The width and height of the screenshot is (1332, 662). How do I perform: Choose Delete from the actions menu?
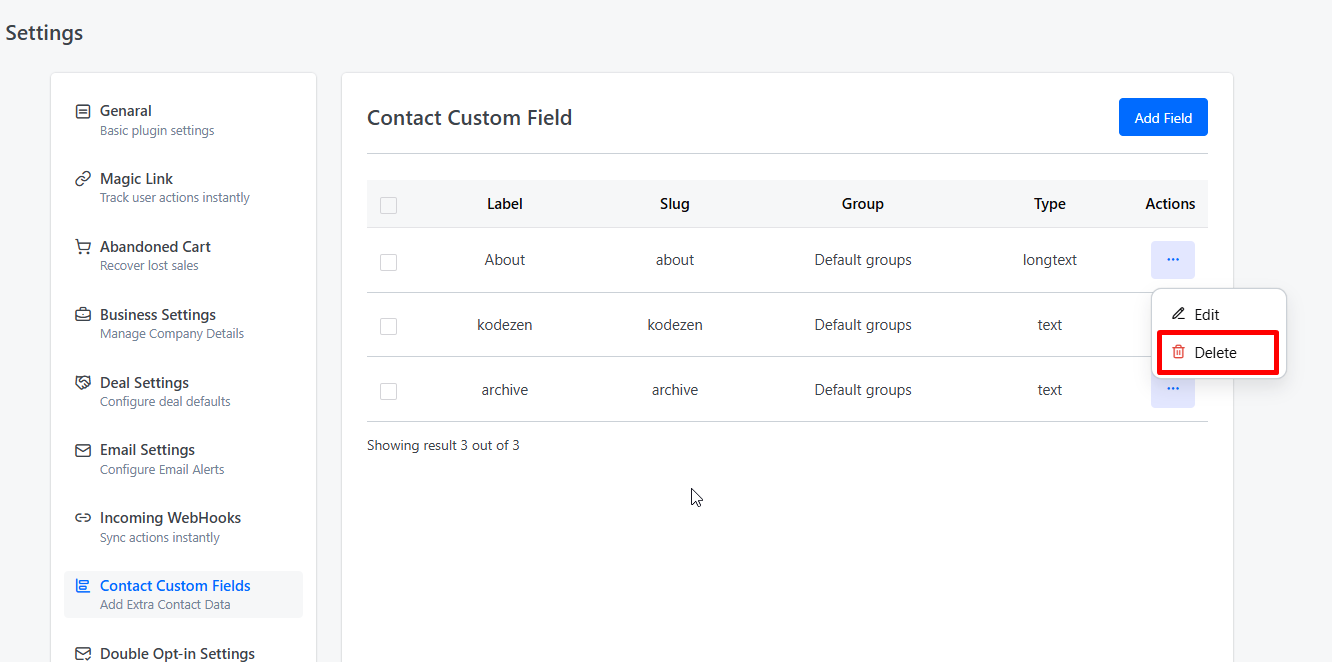(x=1219, y=352)
